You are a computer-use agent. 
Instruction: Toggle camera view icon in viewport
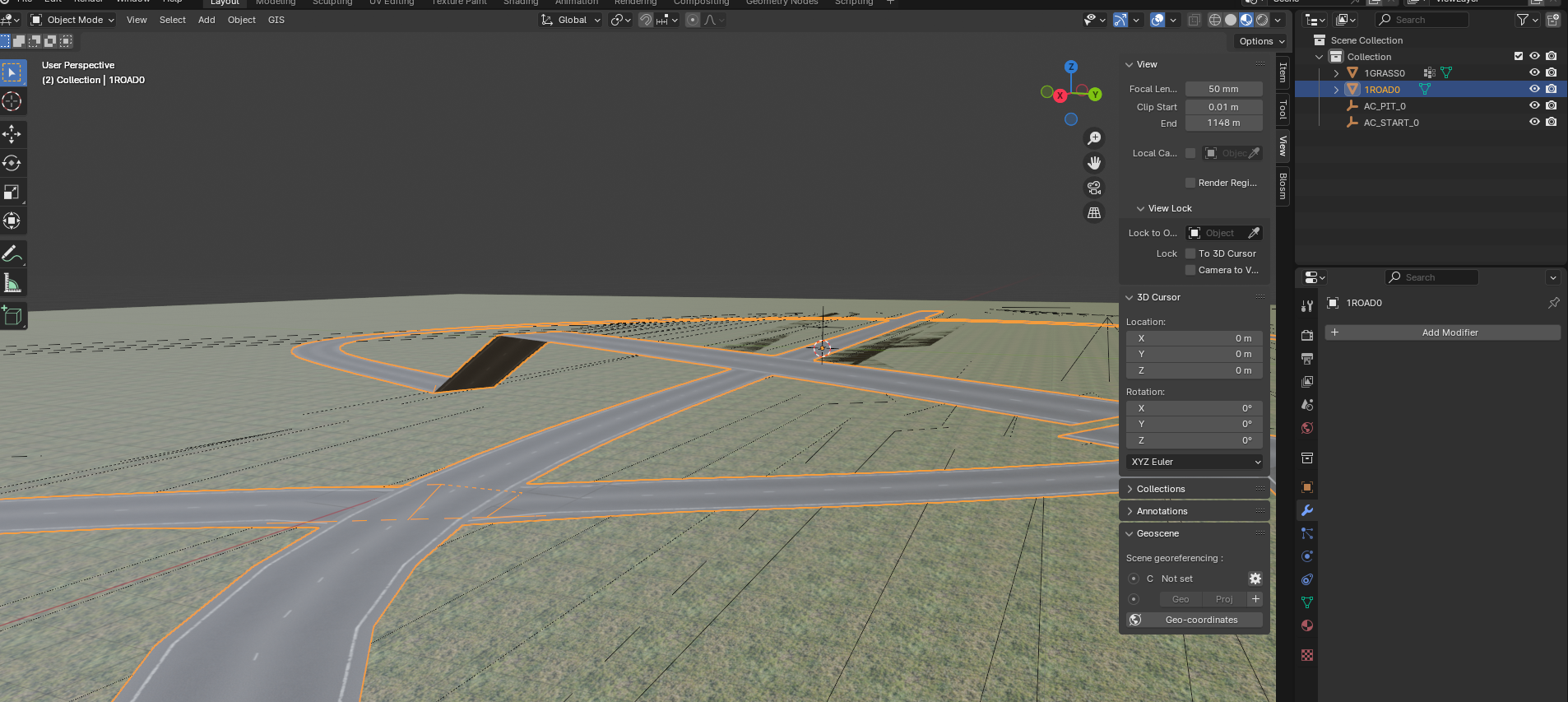coord(1094,188)
